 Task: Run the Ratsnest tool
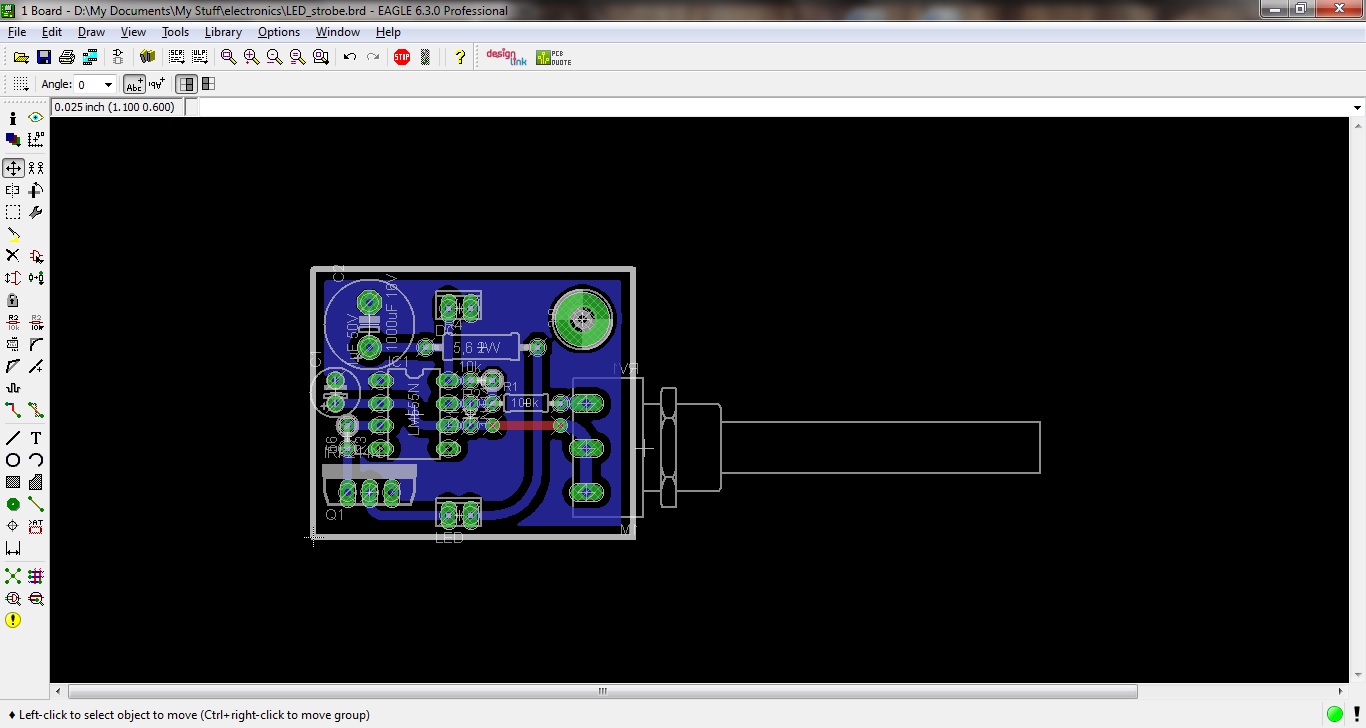[x=13, y=576]
